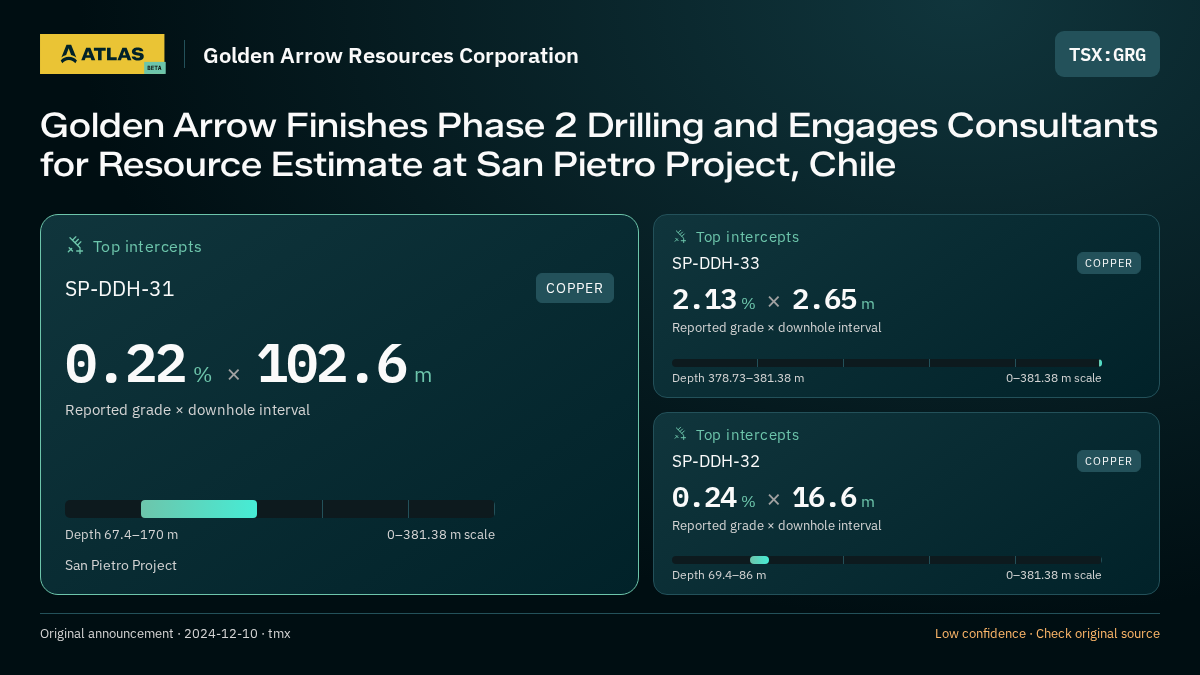This screenshot has height=675, width=1200.
Task: Click 'Top intercepts' heading in SP-DDH-31 card
Action: 147,246
